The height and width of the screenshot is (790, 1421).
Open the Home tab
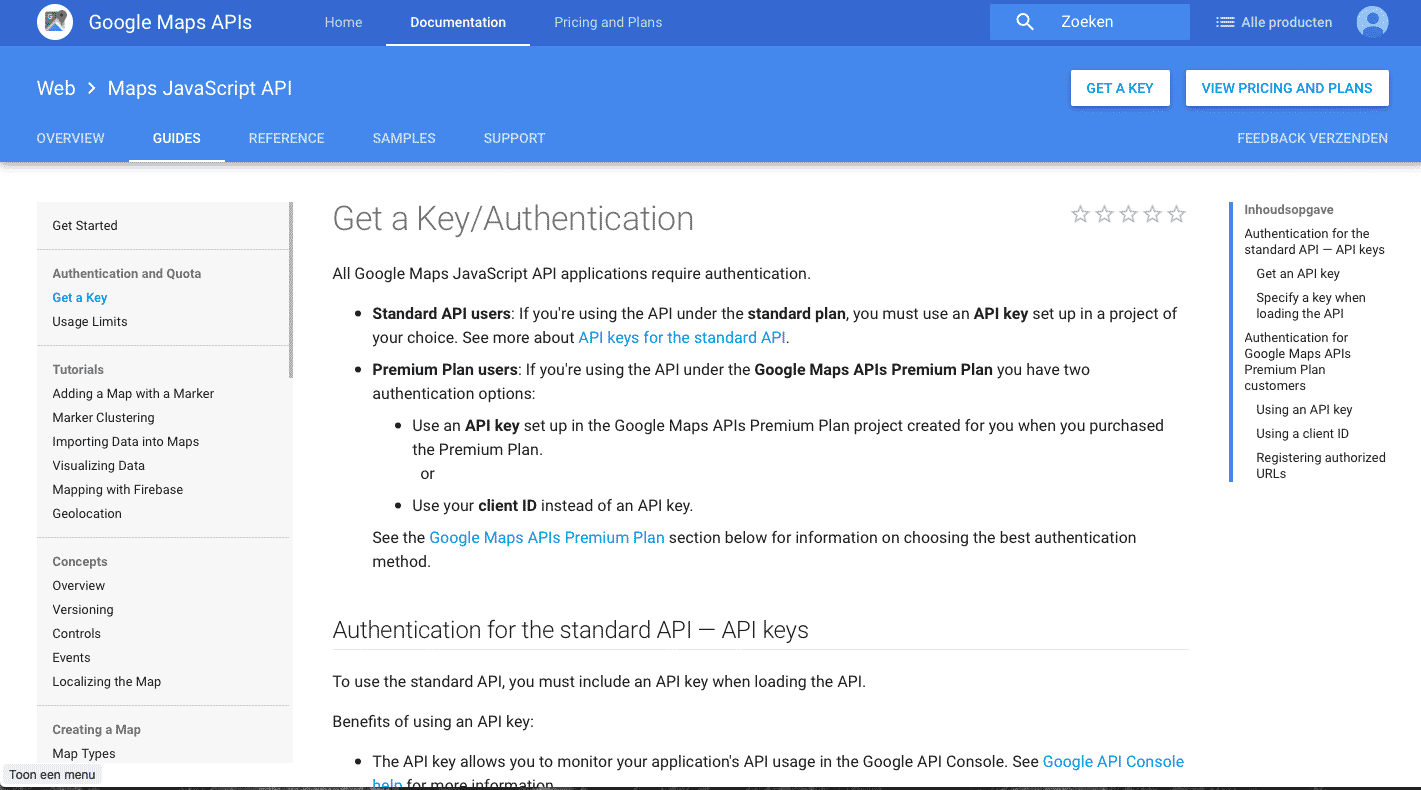(343, 22)
